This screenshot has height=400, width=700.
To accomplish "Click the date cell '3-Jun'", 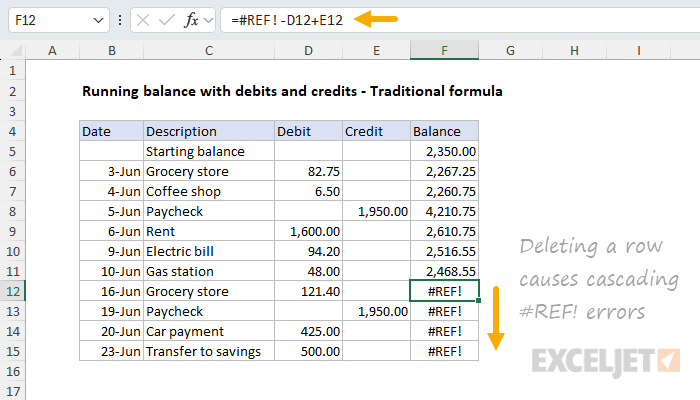I will click(x=112, y=171).
